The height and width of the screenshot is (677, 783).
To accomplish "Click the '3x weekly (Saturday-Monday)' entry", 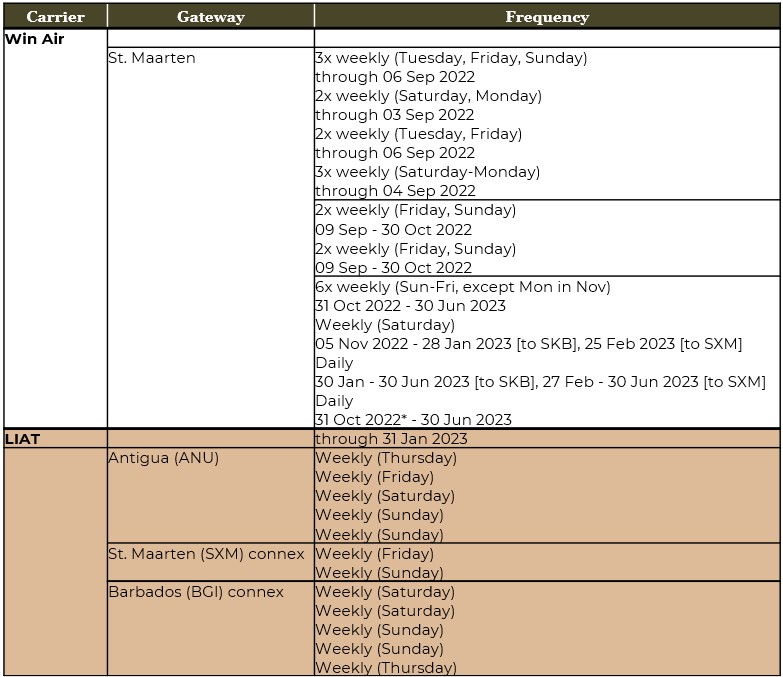I will point(427,172).
